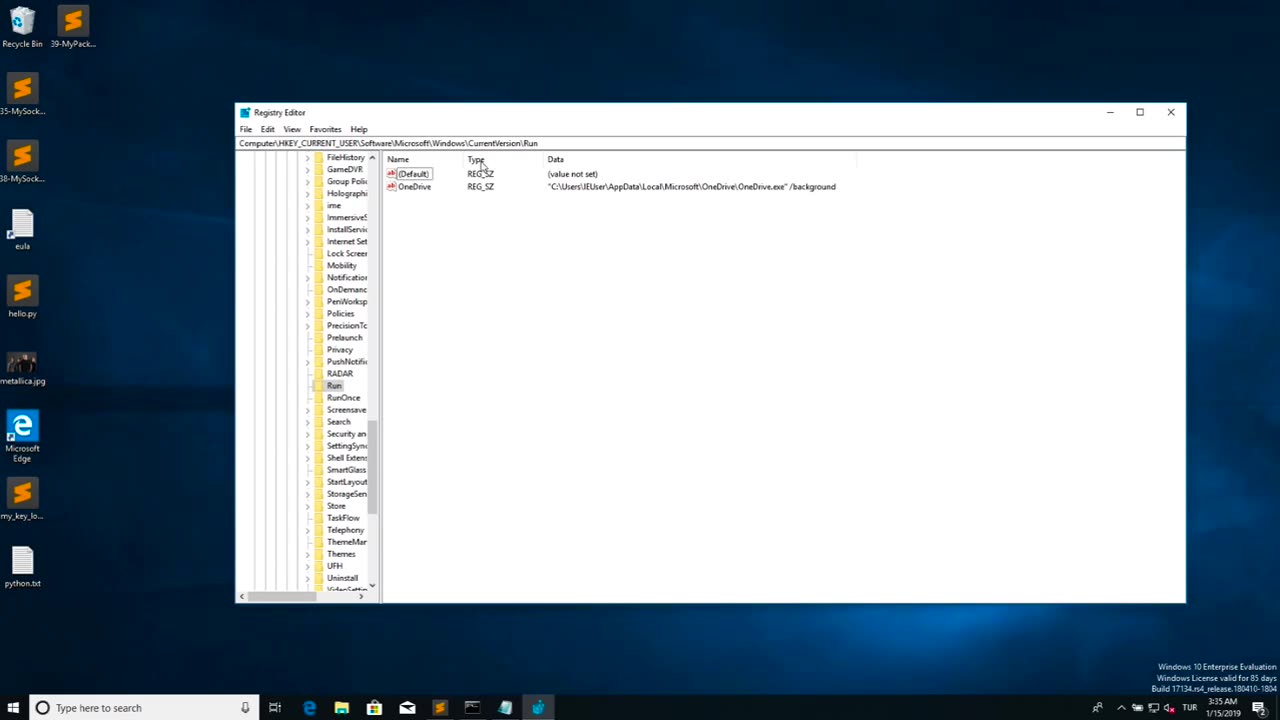
Task: Open Mail from the taskbar
Action: click(407, 708)
